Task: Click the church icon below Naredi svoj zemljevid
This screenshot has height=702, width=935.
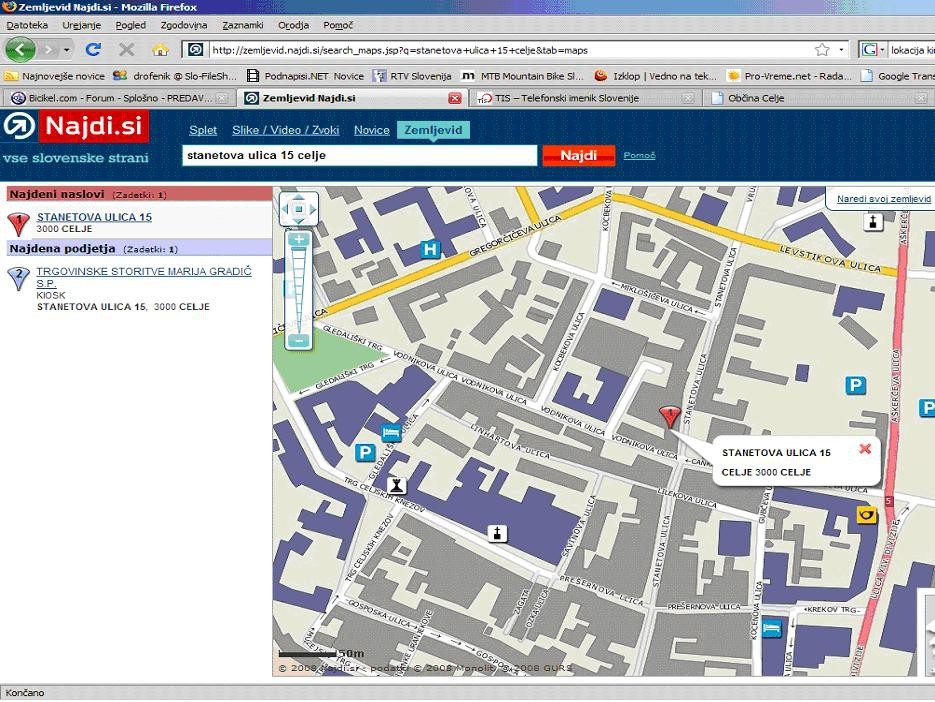Action: pyautogui.click(x=873, y=222)
